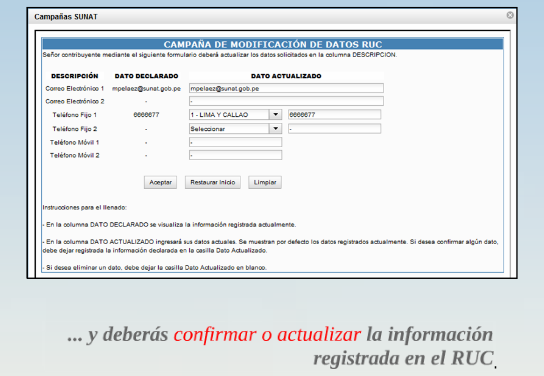544x376 pixels.
Task: Click the Campaña de Modificación de Datos RUC heading
Action: click(x=273, y=44)
